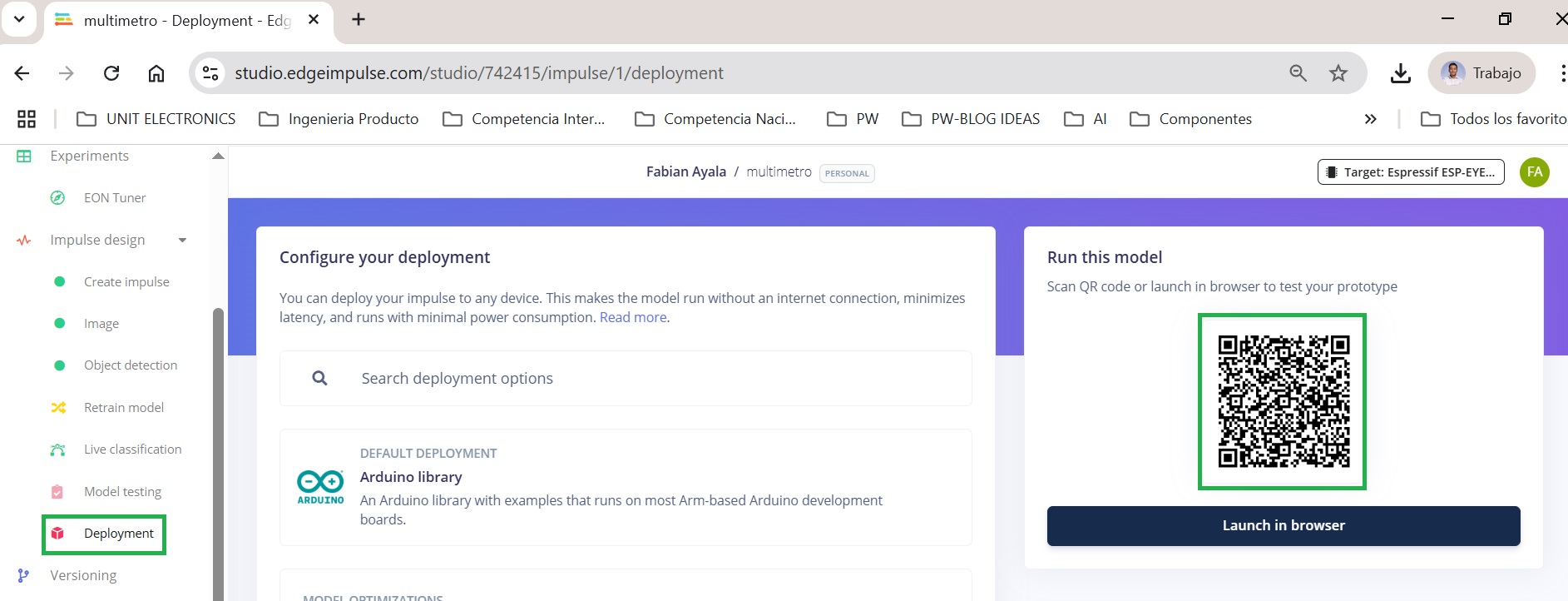Open multimetro project link
1568x601 pixels.
tap(779, 171)
